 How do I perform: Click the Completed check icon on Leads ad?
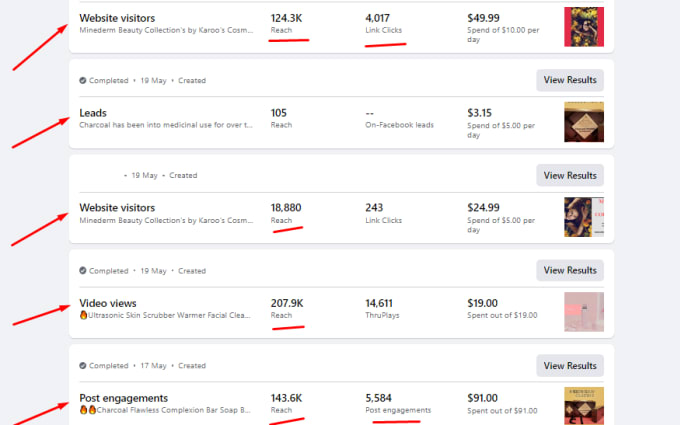coord(83,80)
